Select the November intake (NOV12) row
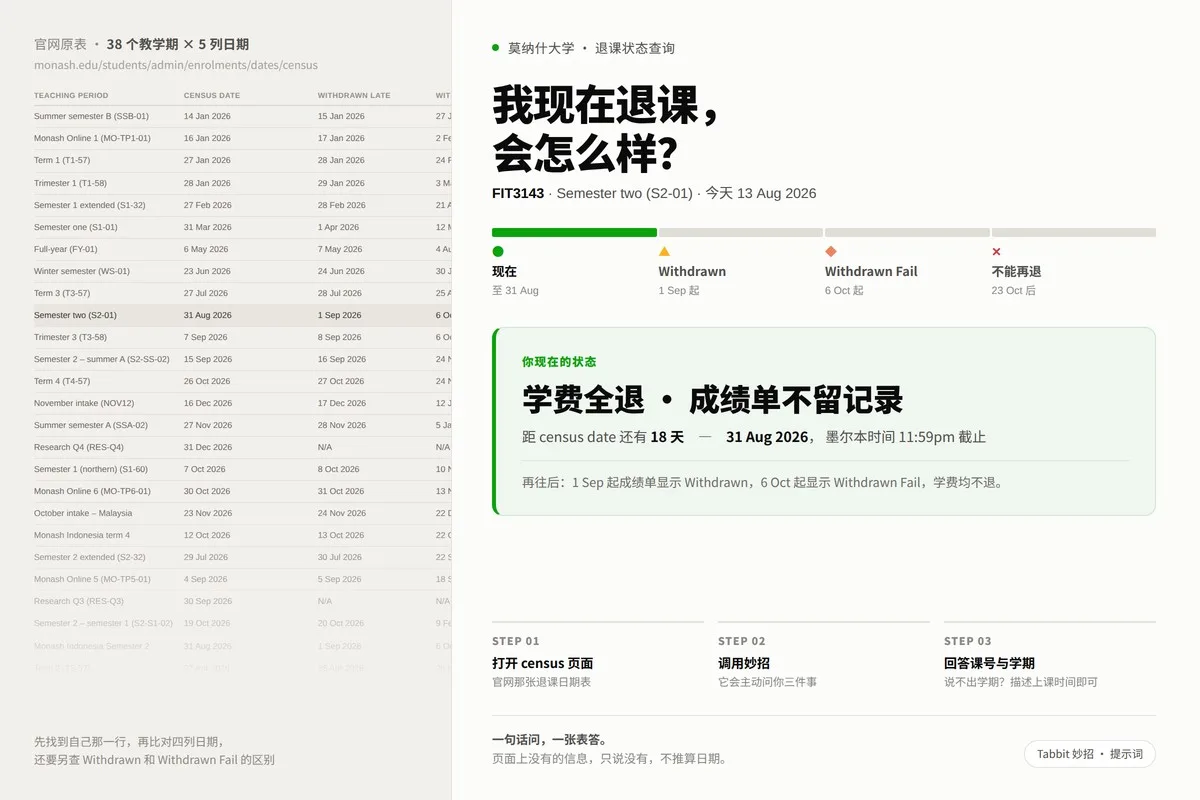This screenshot has height=800, width=1200. pos(243,403)
